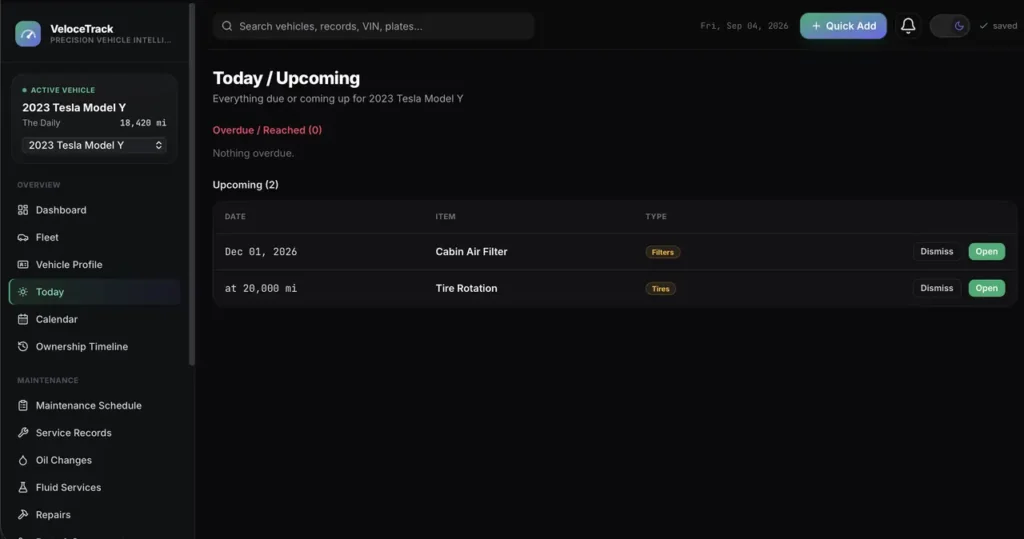This screenshot has height=539, width=1024.
Task: Click the "Nothing overdue." message
Action: 253,153
